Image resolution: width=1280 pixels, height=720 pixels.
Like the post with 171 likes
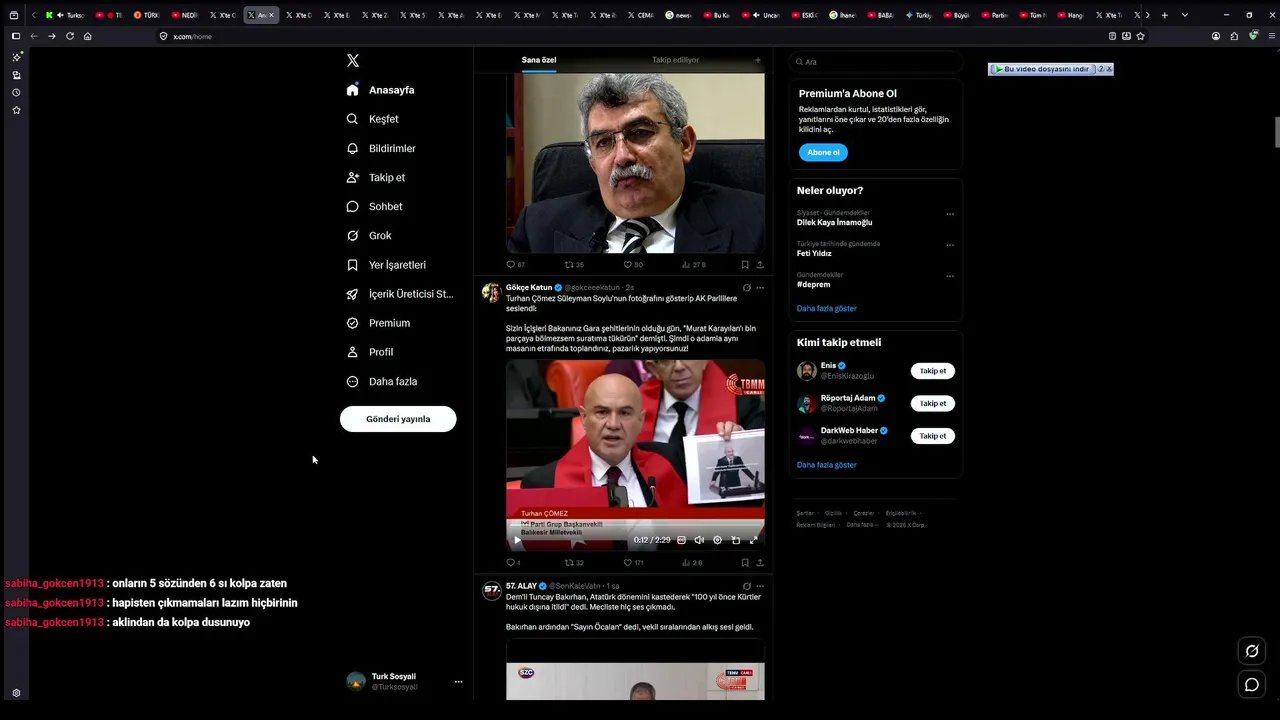[x=633, y=562]
